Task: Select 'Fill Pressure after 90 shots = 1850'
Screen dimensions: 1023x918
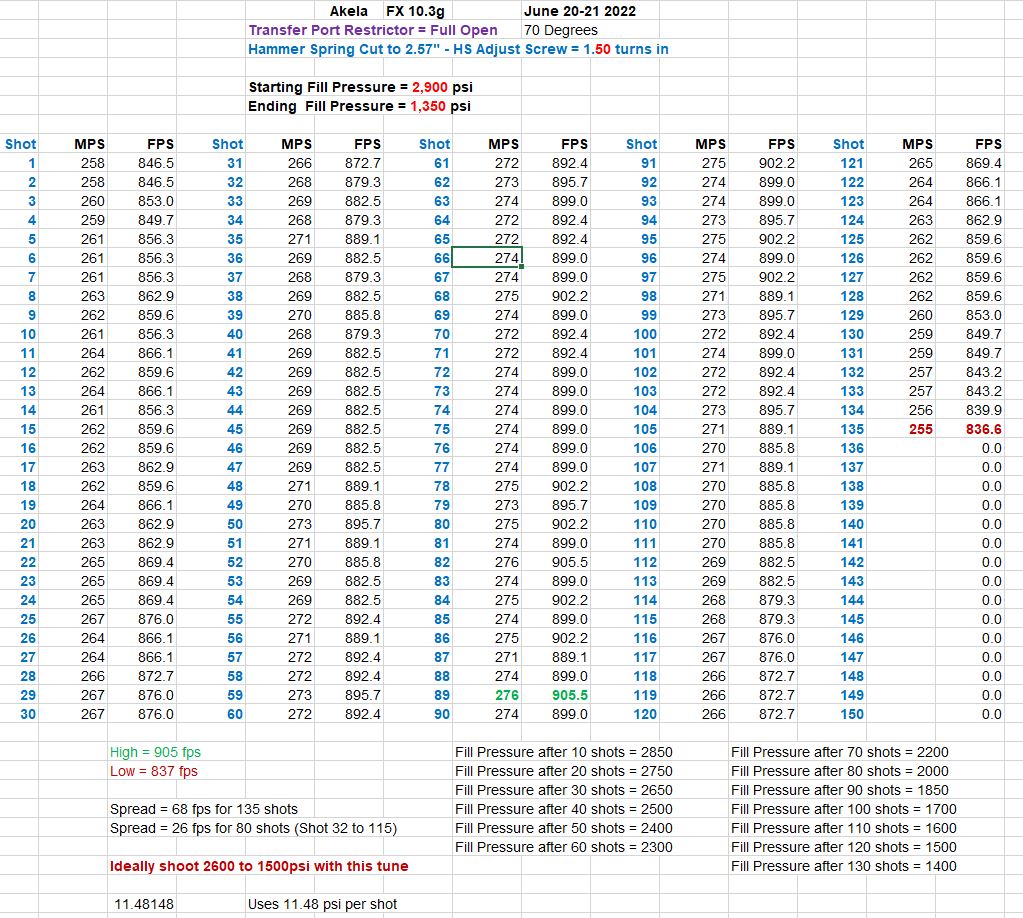Action: [x=840, y=789]
